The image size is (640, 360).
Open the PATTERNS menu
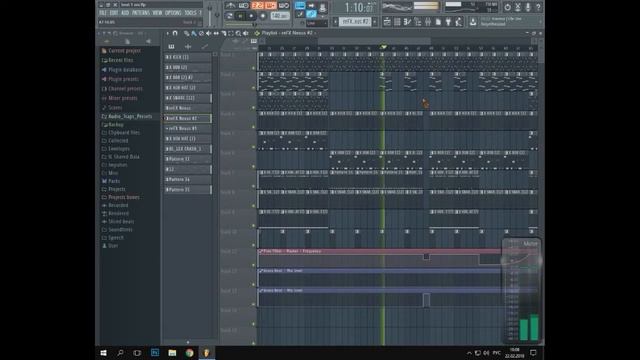click(141, 13)
